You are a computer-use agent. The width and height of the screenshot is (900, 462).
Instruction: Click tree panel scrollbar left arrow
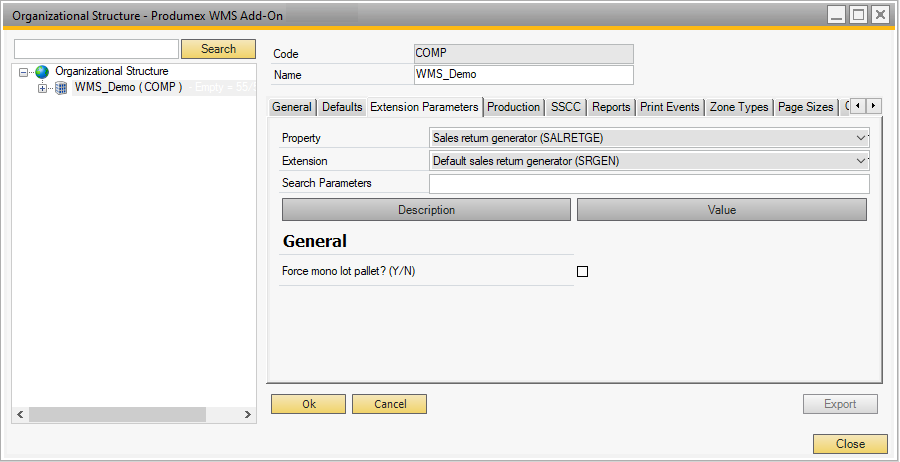tap(19, 414)
